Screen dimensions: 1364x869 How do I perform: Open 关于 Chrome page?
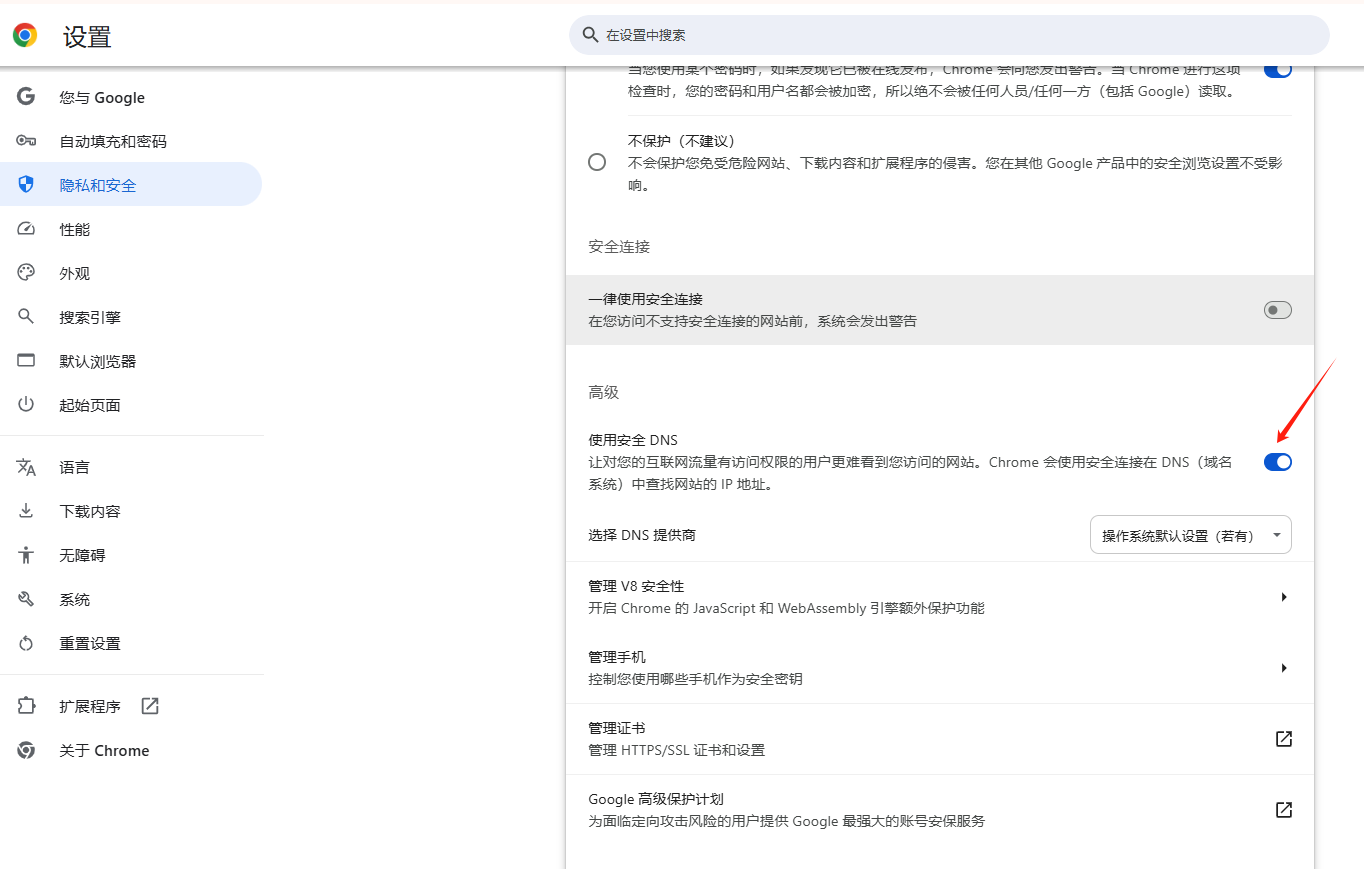[131, 750]
